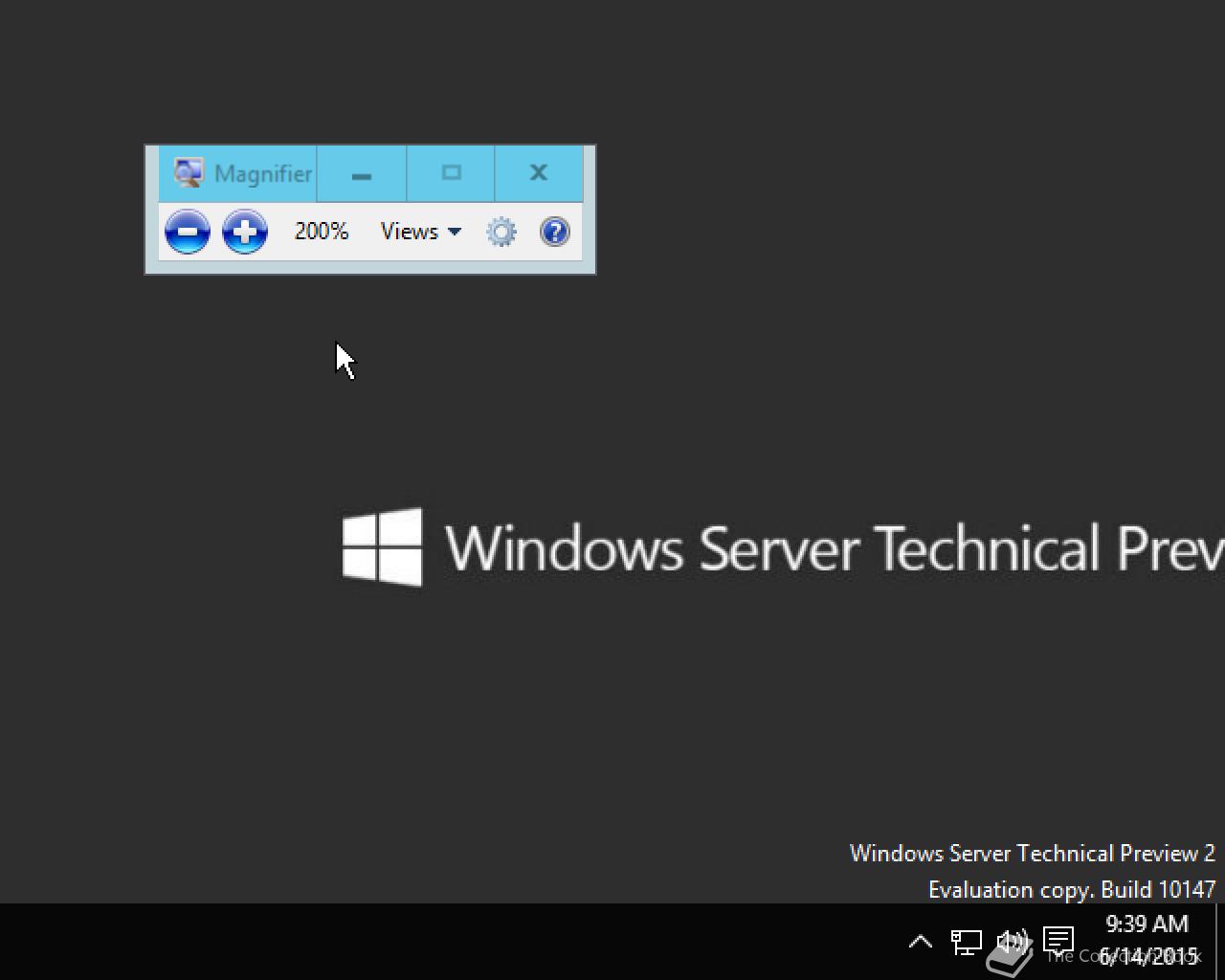Minimize the Magnifier window
The width and height of the screenshot is (1225, 980).
pos(362,174)
